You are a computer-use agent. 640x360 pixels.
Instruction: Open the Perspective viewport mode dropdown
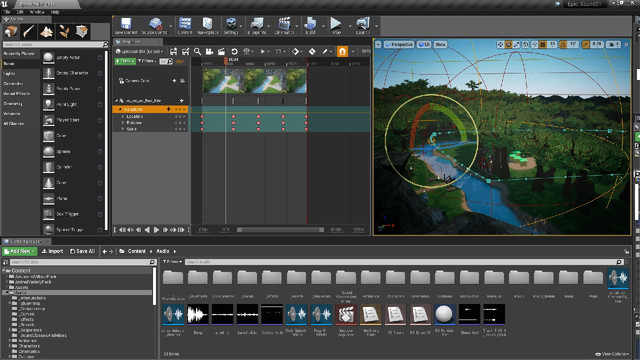(399, 44)
